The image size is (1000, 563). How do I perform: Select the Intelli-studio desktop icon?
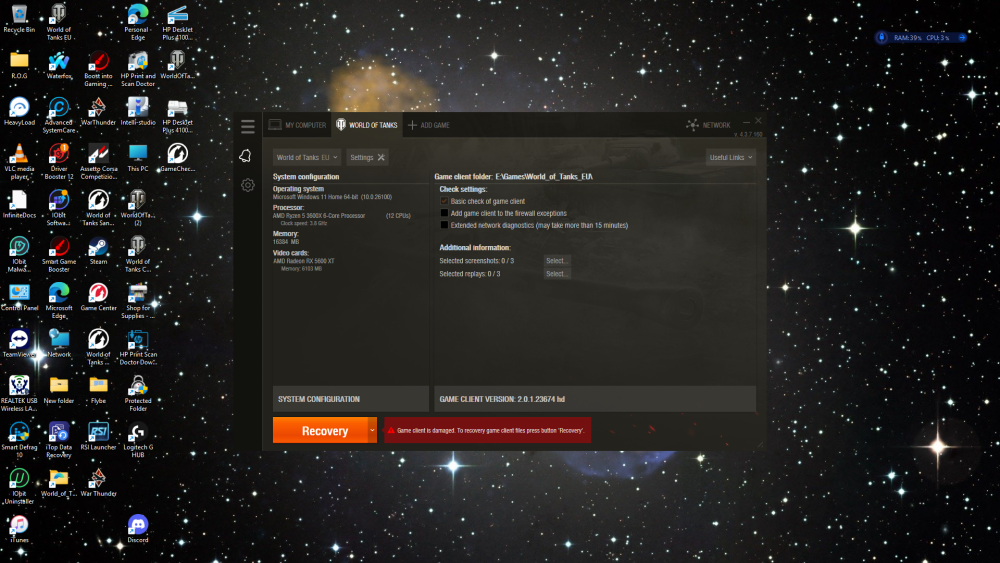point(138,112)
